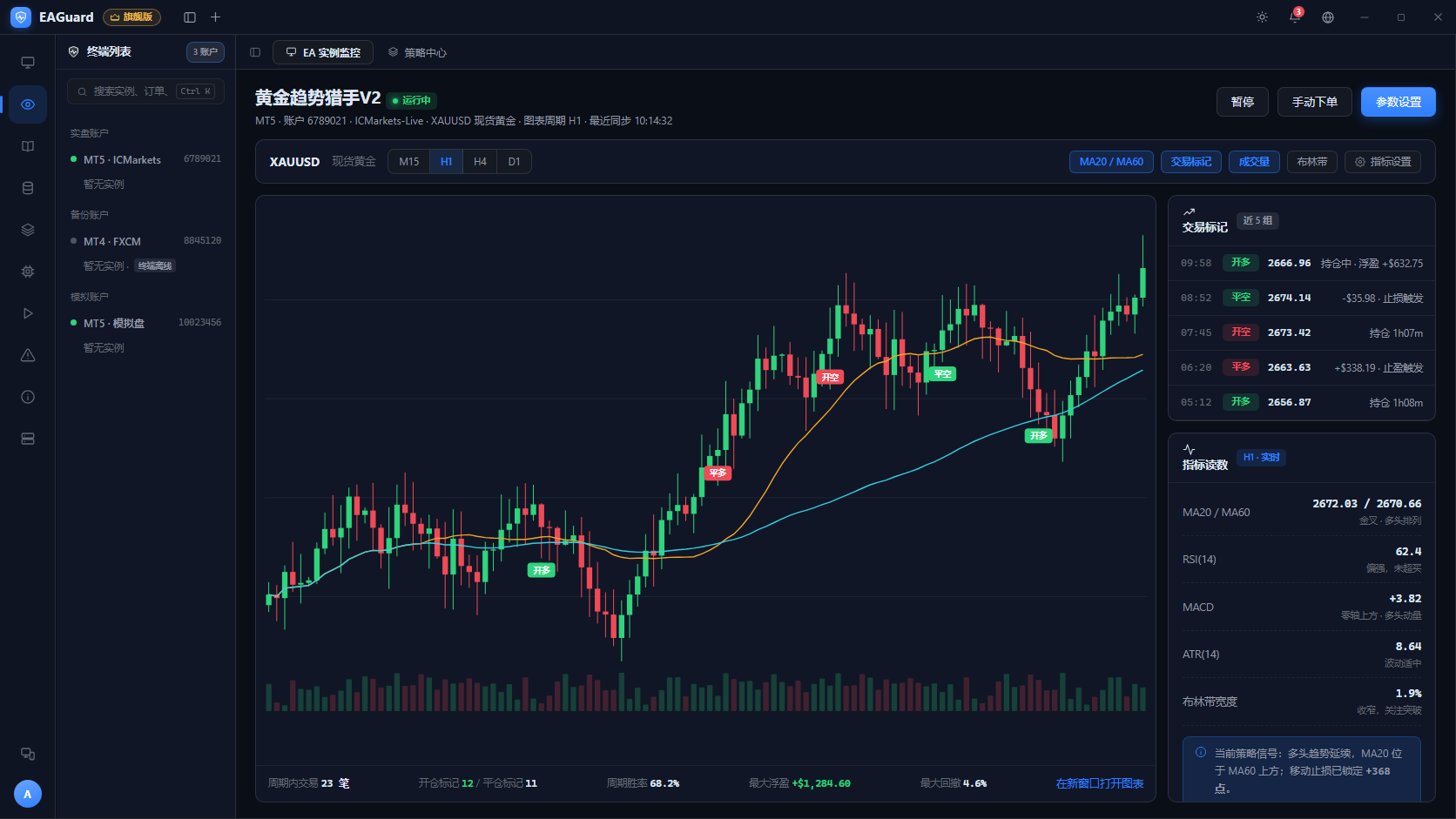Toggle the light theme sun icon
The width and height of the screenshot is (1456, 819).
tap(1262, 17)
